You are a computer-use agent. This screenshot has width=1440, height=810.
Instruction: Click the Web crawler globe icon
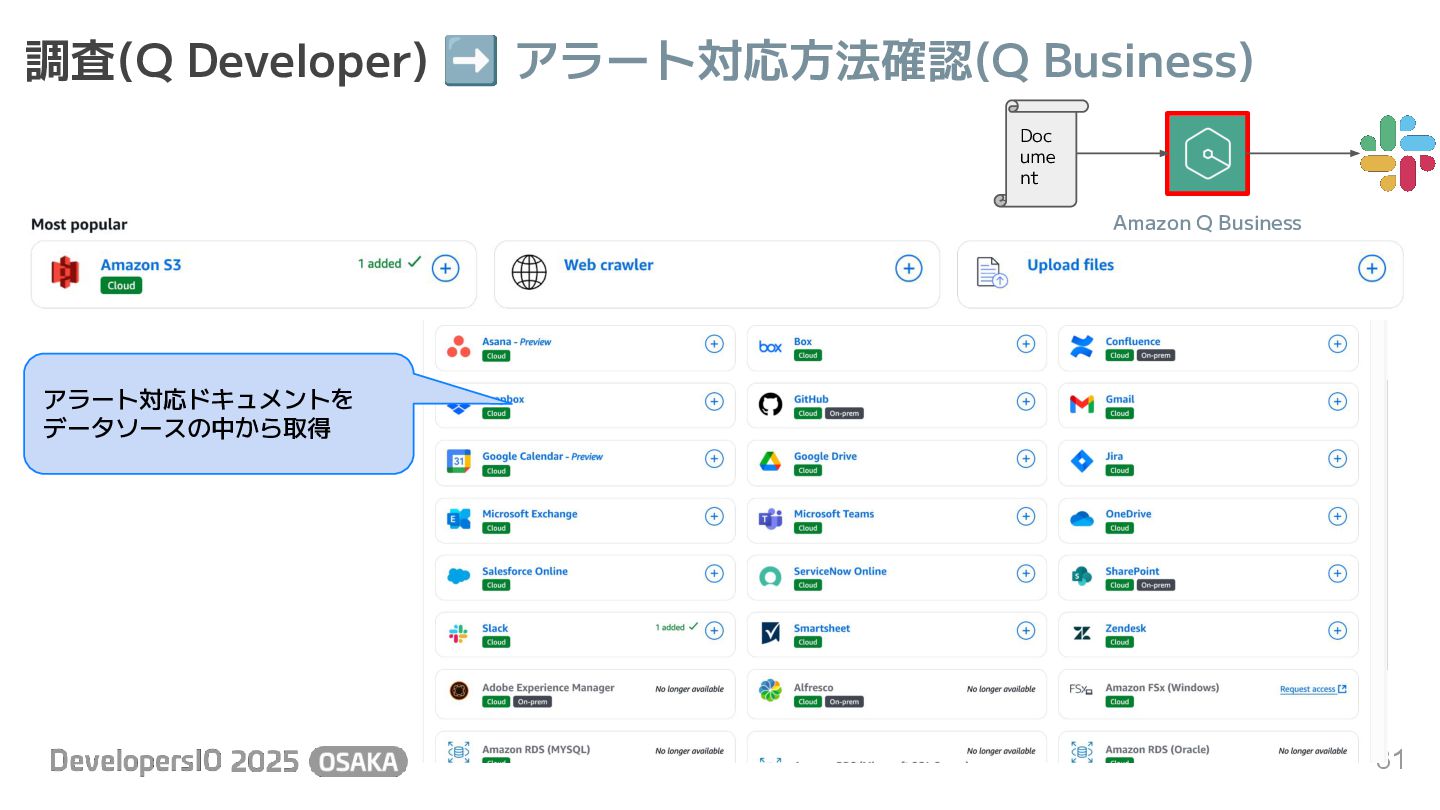[529, 271]
